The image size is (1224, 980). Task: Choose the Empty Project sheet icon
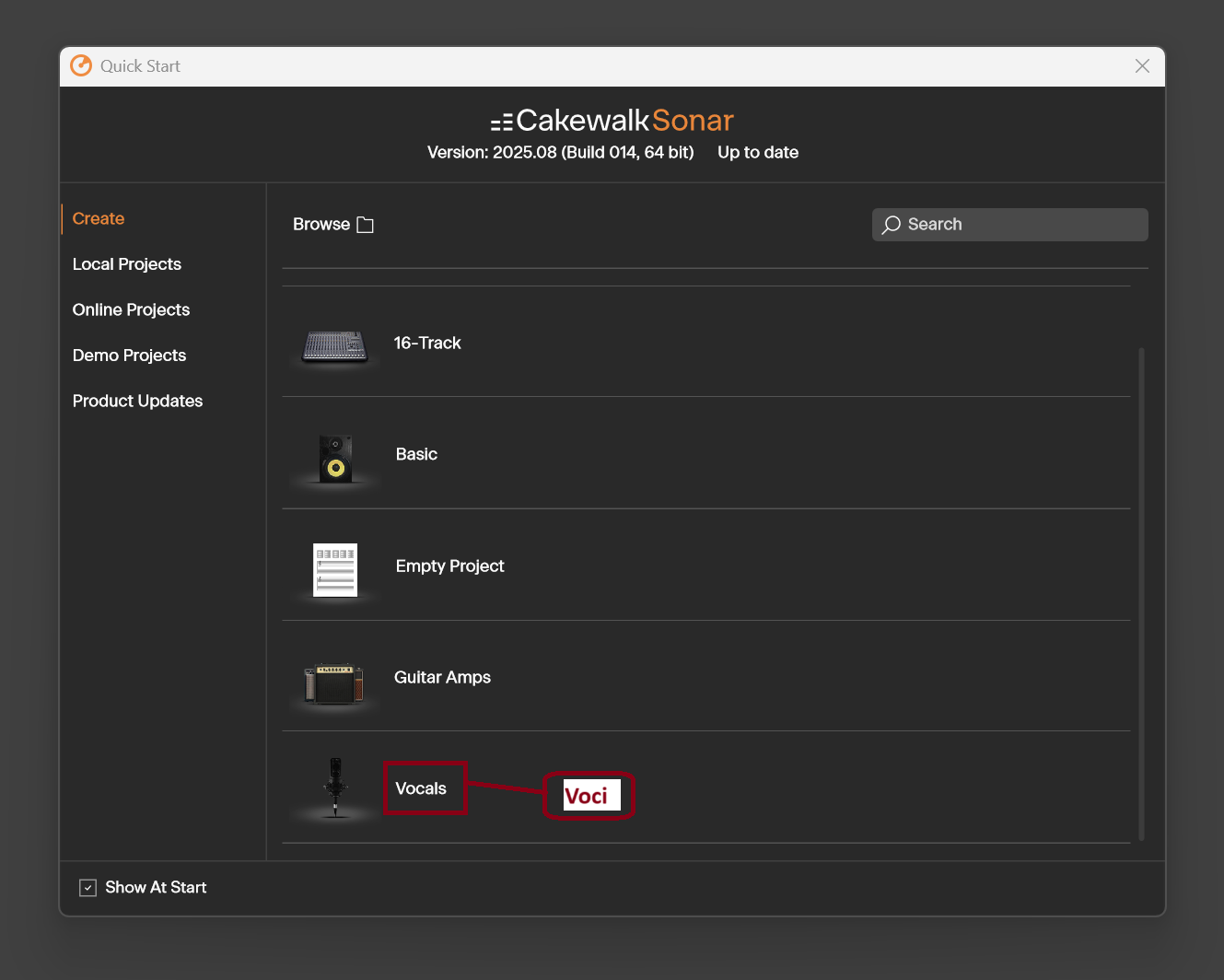point(335,570)
